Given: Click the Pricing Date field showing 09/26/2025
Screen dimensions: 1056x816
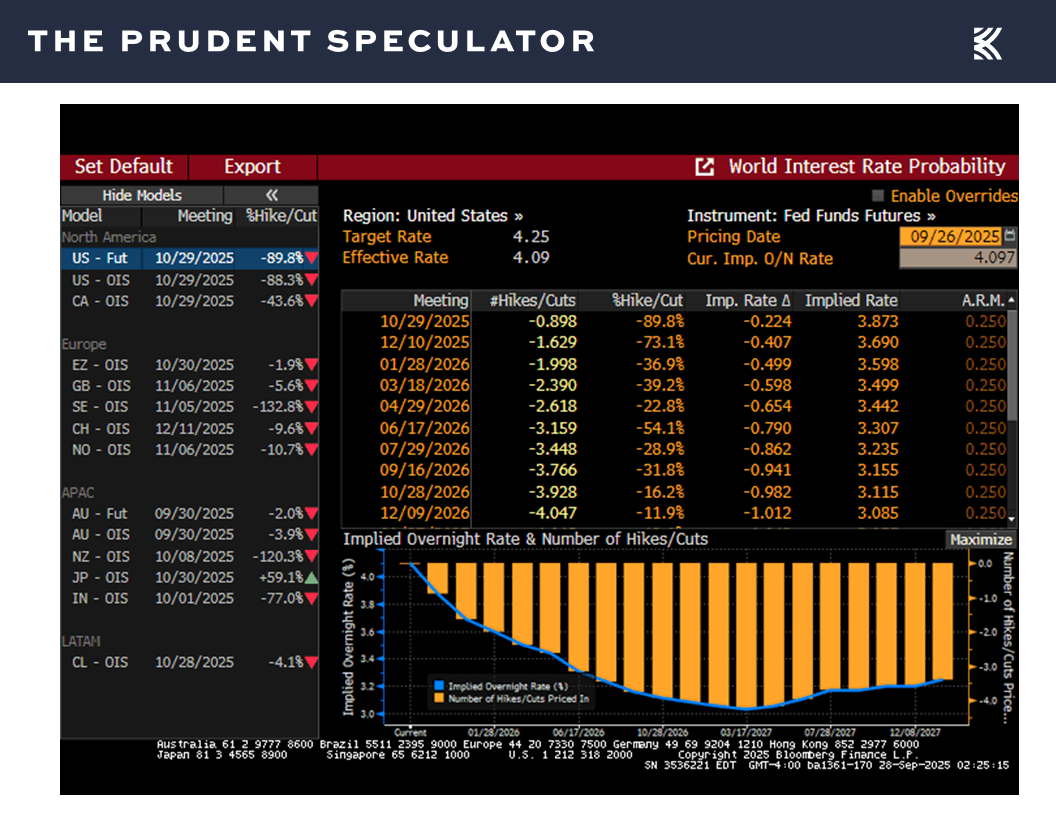Looking at the screenshot, I should click(x=950, y=236).
